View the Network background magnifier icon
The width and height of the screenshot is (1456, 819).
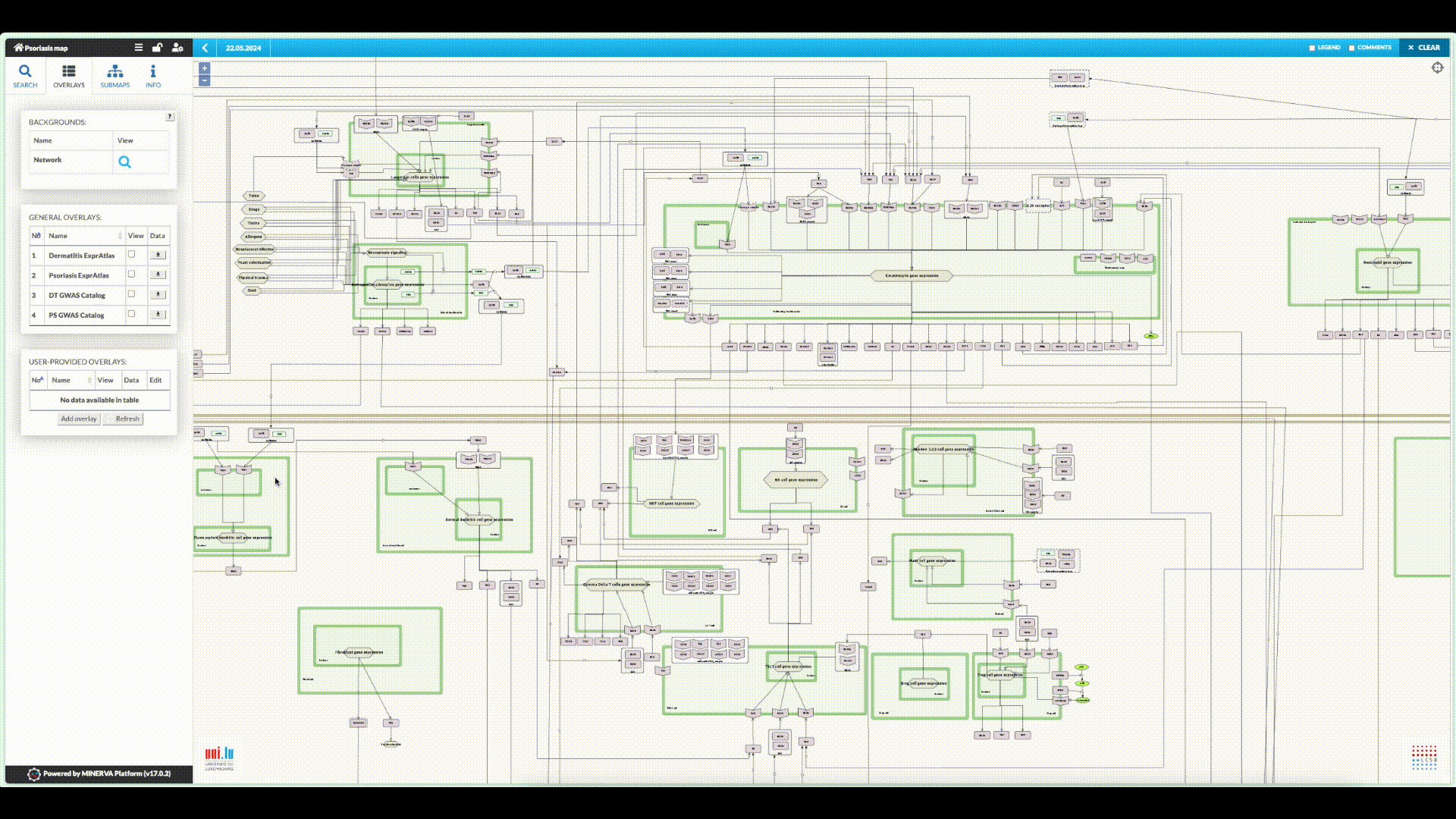124,162
